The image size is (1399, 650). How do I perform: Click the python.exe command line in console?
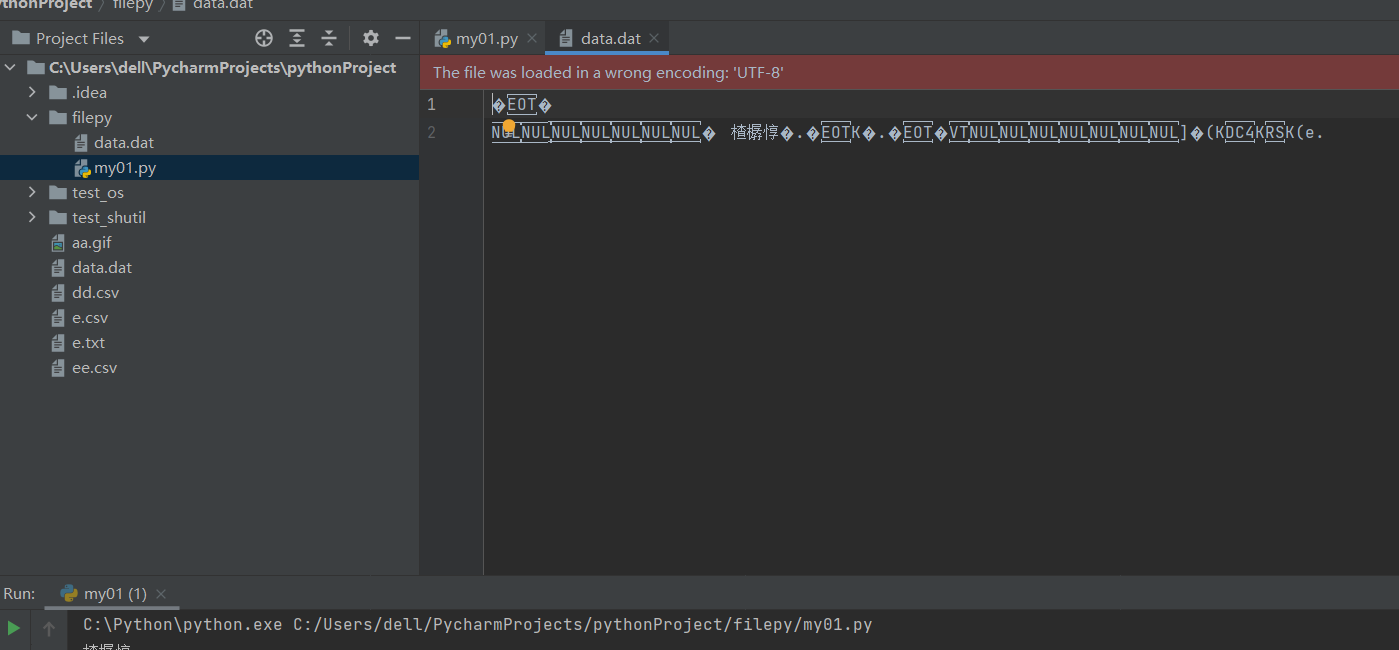pos(477,625)
